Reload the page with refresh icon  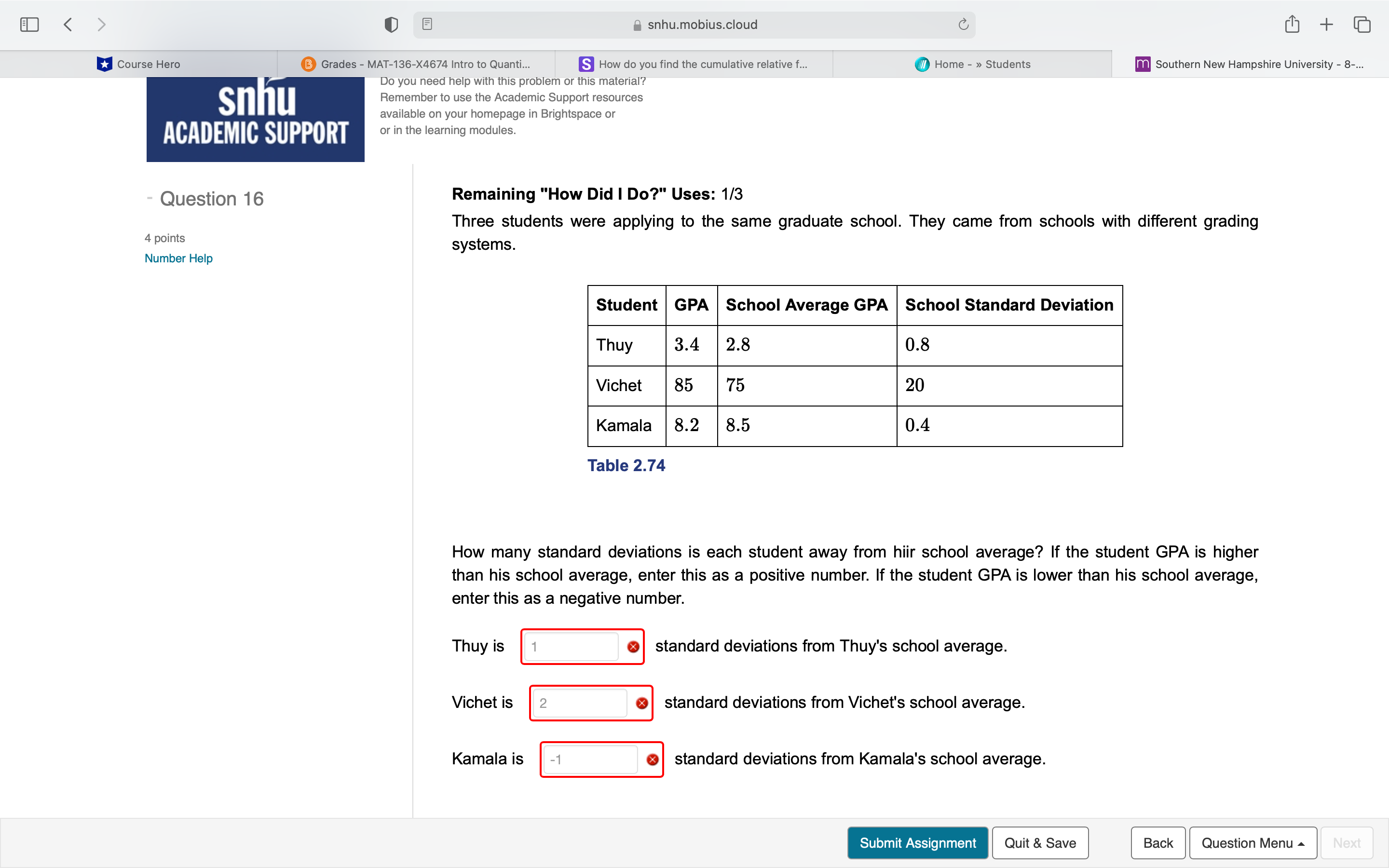click(963, 24)
